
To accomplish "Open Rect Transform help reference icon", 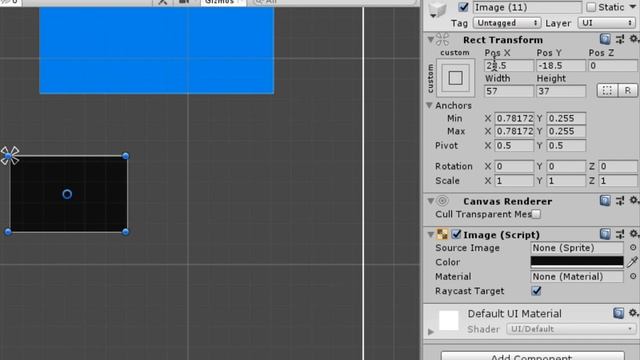I will coord(605,39).
